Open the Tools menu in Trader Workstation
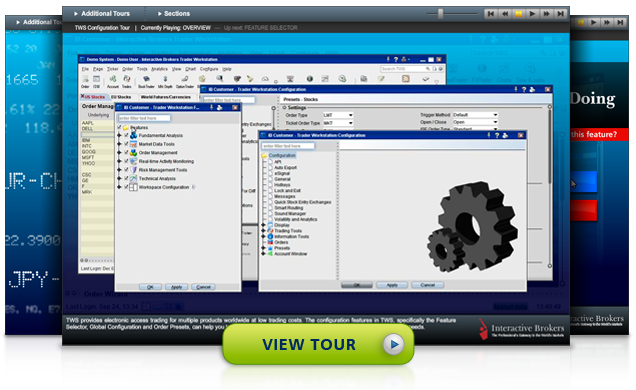This screenshot has height=390, width=636. point(142,69)
